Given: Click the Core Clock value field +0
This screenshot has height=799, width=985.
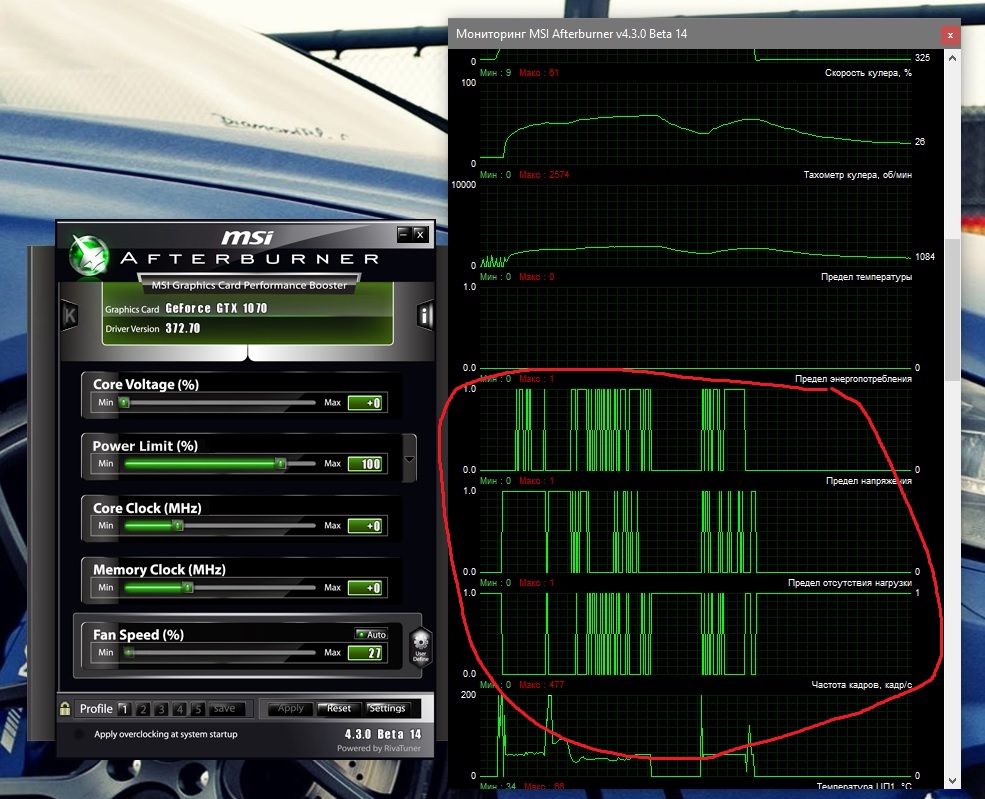Looking at the screenshot, I should 365,526.
